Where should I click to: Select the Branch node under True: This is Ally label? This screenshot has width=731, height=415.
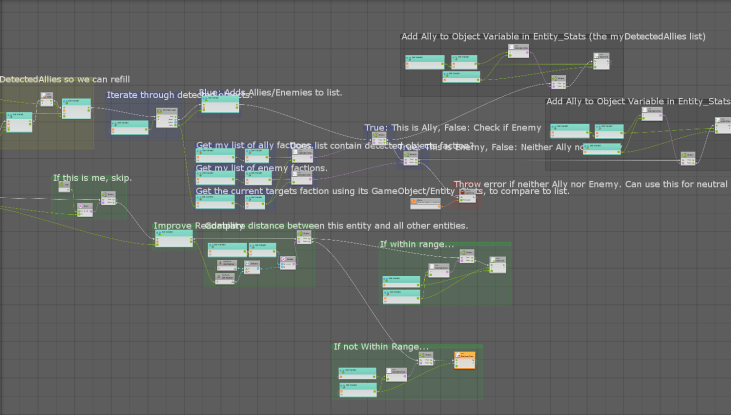(x=379, y=138)
